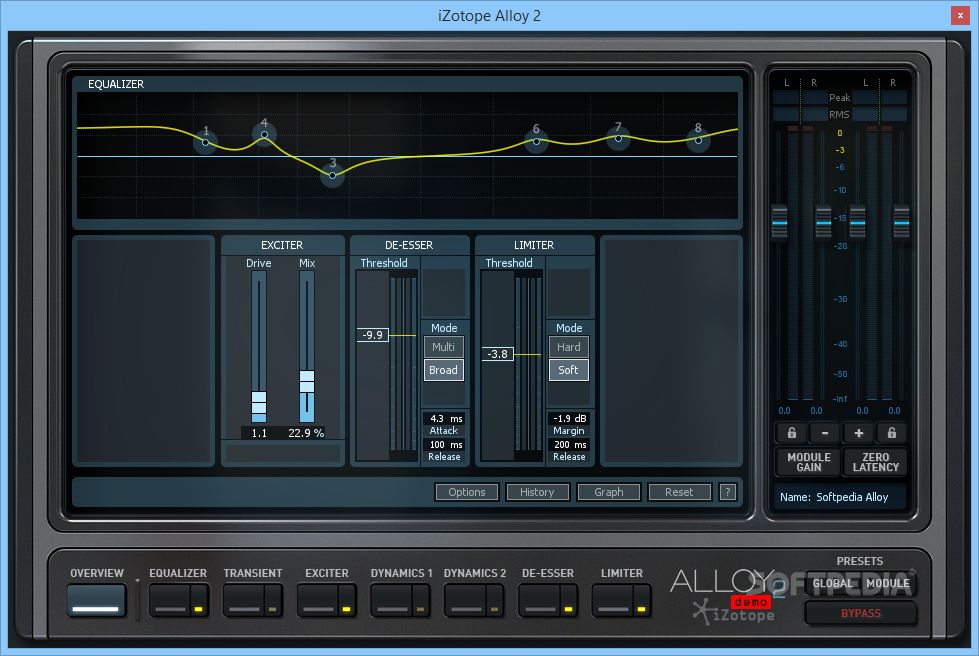Click the Mix value field 22.9 %
This screenshot has height=656, width=979.
pos(306,433)
